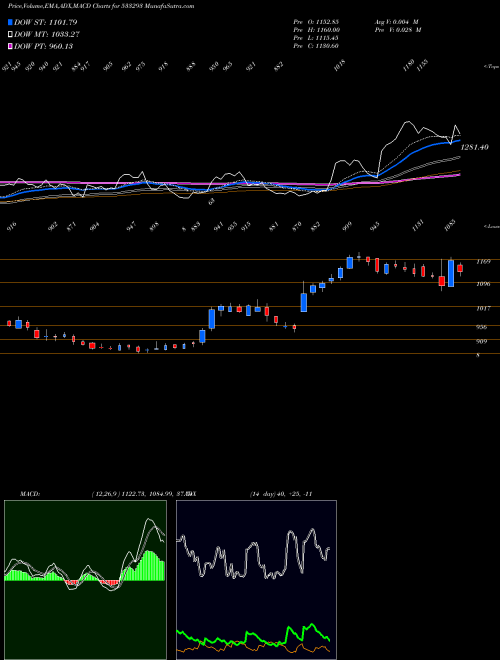The height and width of the screenshot is (660, 500).
Task: Open the green MACD histogram panel
Action: click(85, 580)
